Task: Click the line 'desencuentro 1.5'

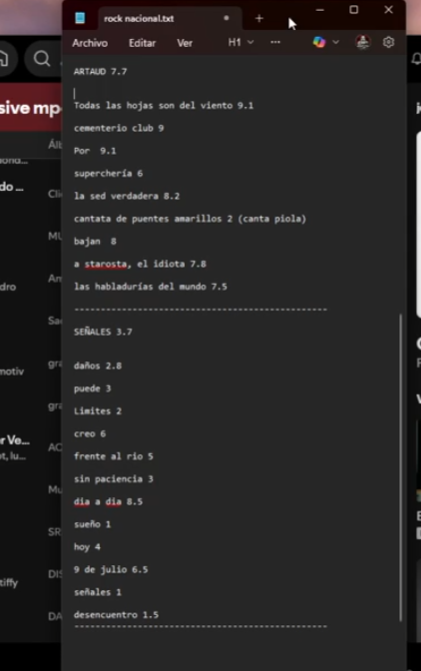Action: coord(116,615)
